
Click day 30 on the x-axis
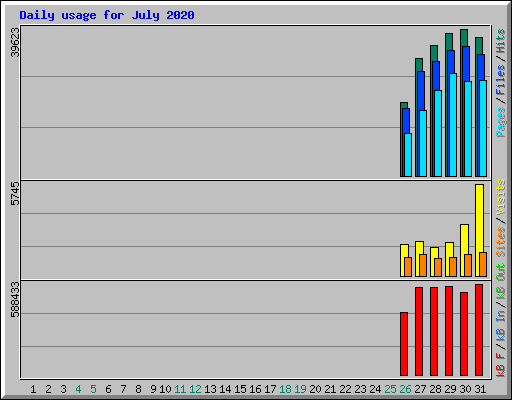(x=465, y=389)
